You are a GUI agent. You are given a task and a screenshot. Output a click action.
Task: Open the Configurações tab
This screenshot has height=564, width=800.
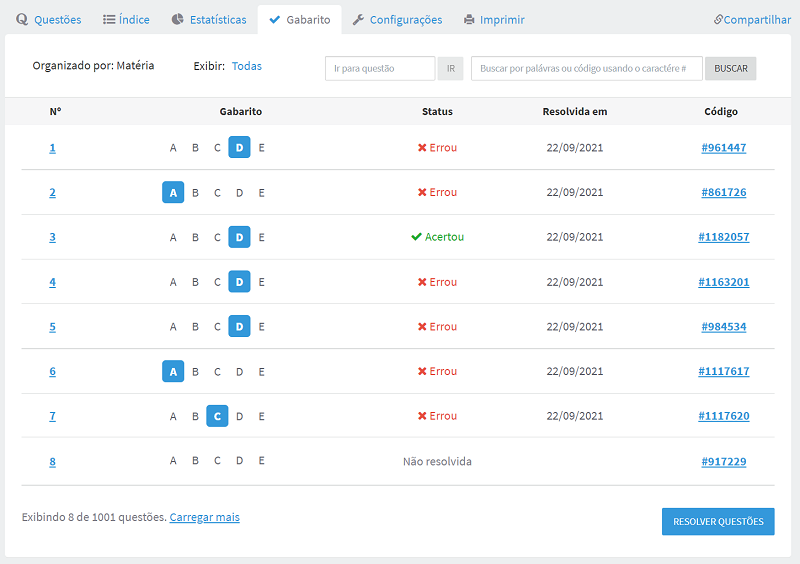(397, 19)
